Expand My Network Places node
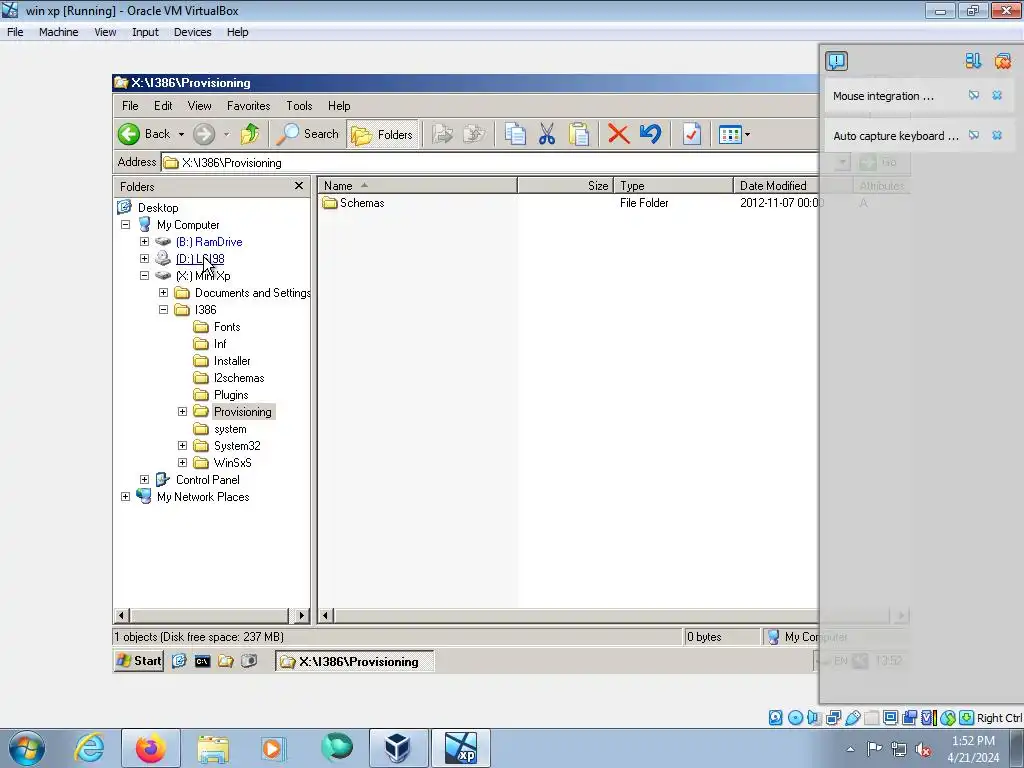Screen dimensions: 1024x768 [125, 496]
